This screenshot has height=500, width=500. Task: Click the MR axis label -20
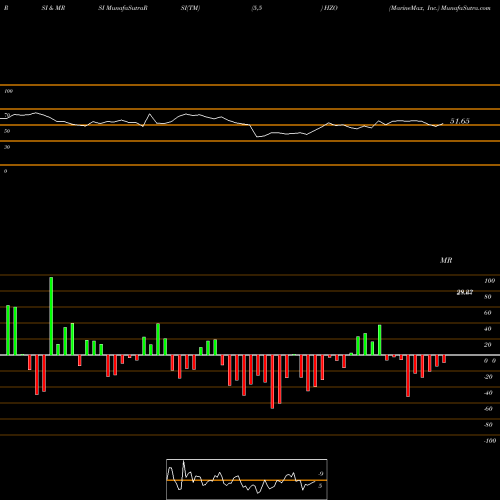488,377
